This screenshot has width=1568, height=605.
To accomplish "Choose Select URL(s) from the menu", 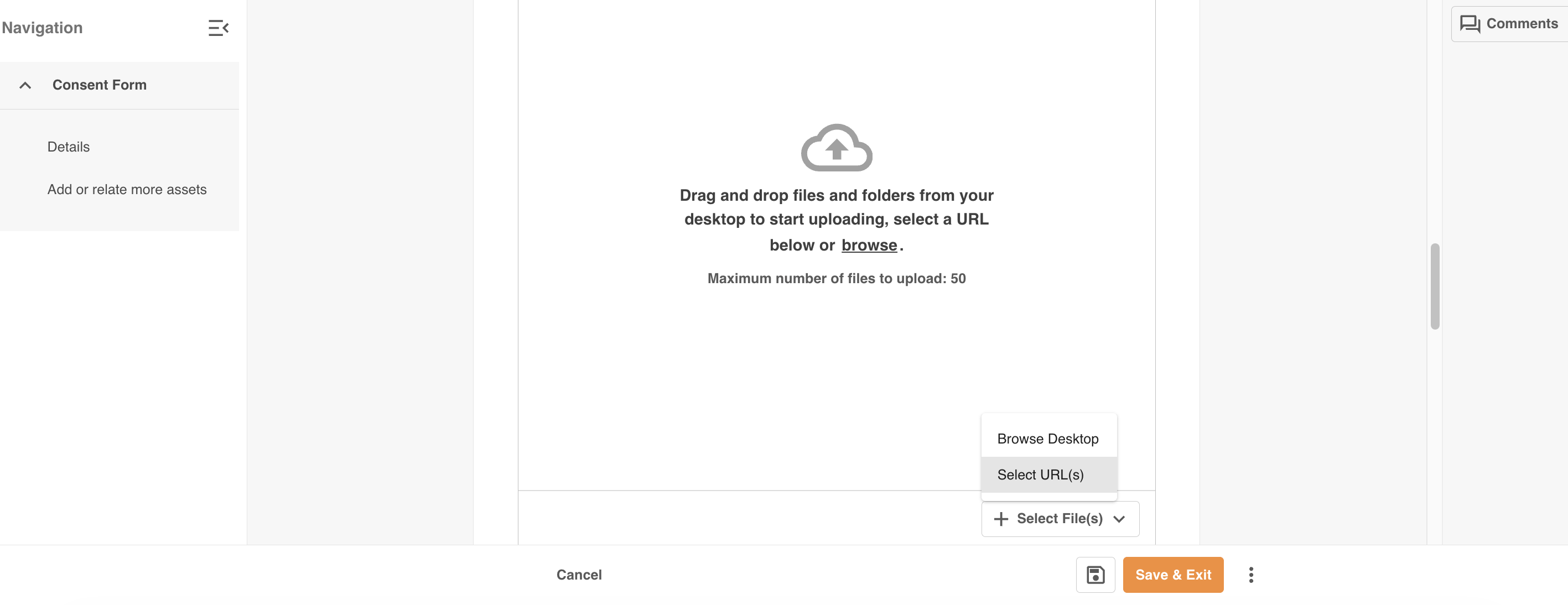I will pos(1048,474).
